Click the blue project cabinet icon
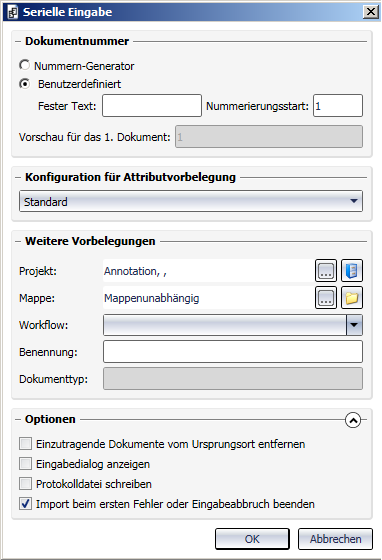382x560 pixels. 352,271
